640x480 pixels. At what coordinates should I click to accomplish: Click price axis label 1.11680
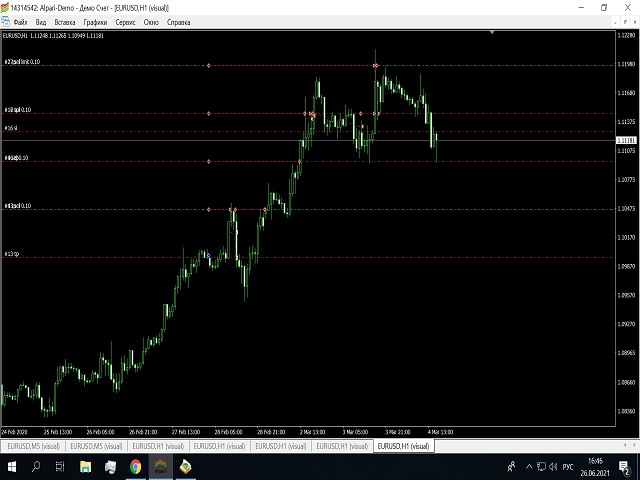pos(627,93)
